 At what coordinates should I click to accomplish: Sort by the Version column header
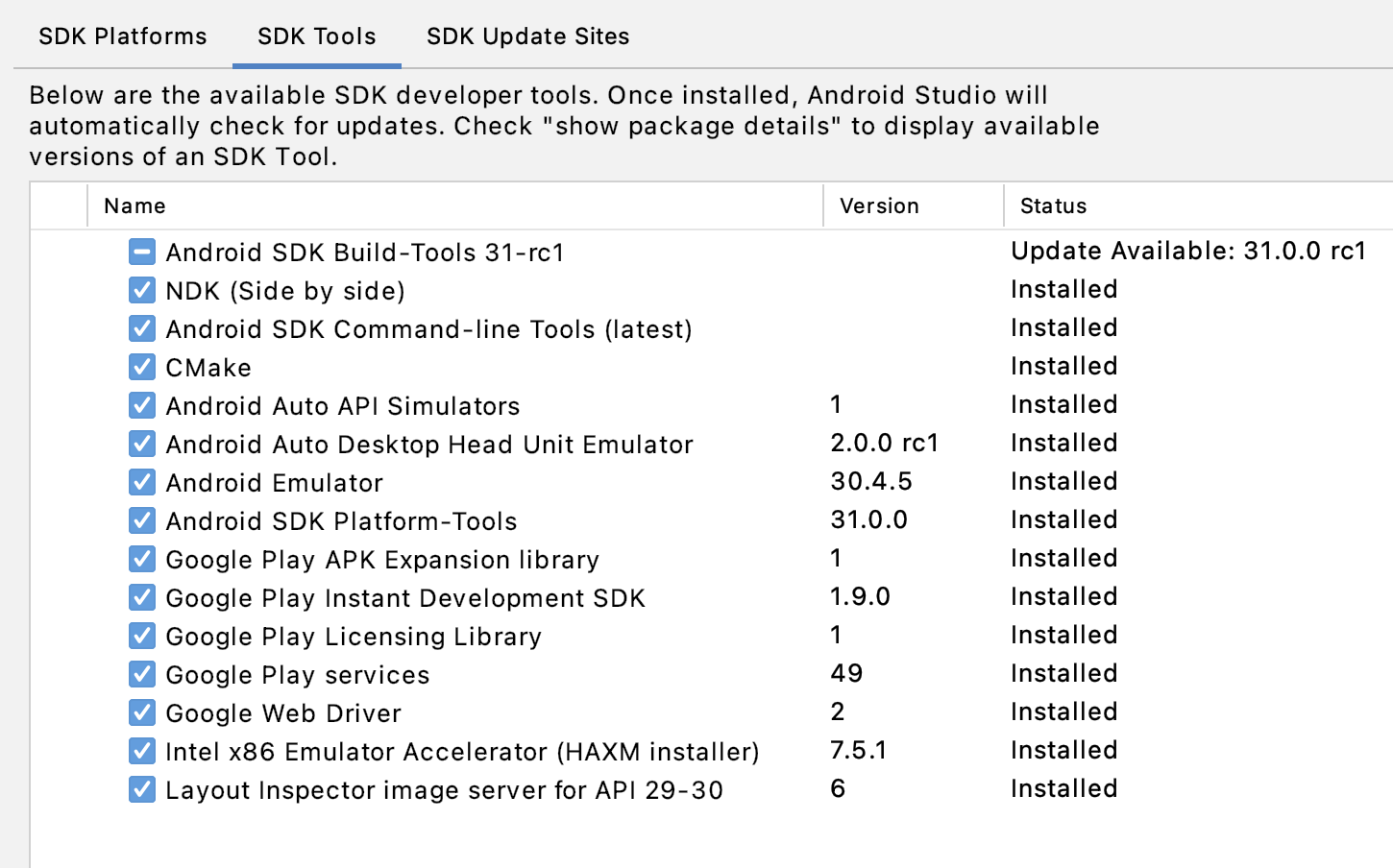click(914, 205)
